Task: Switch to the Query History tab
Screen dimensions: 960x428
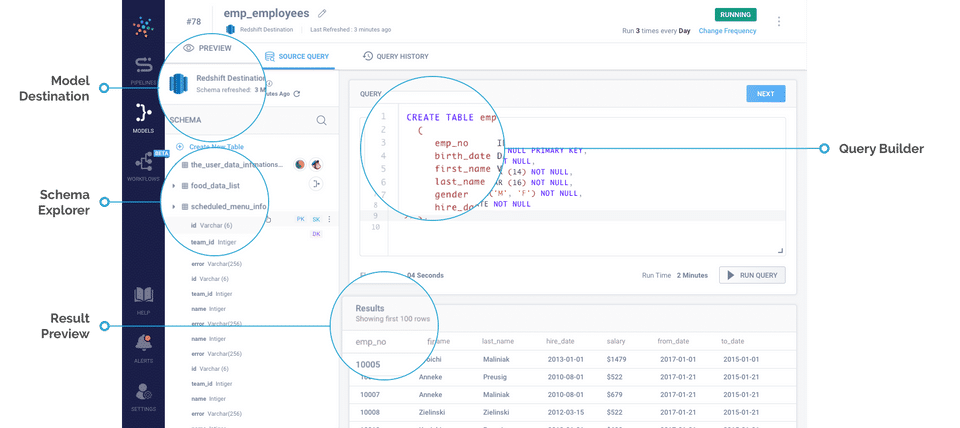Action: (x=396, y=57)
